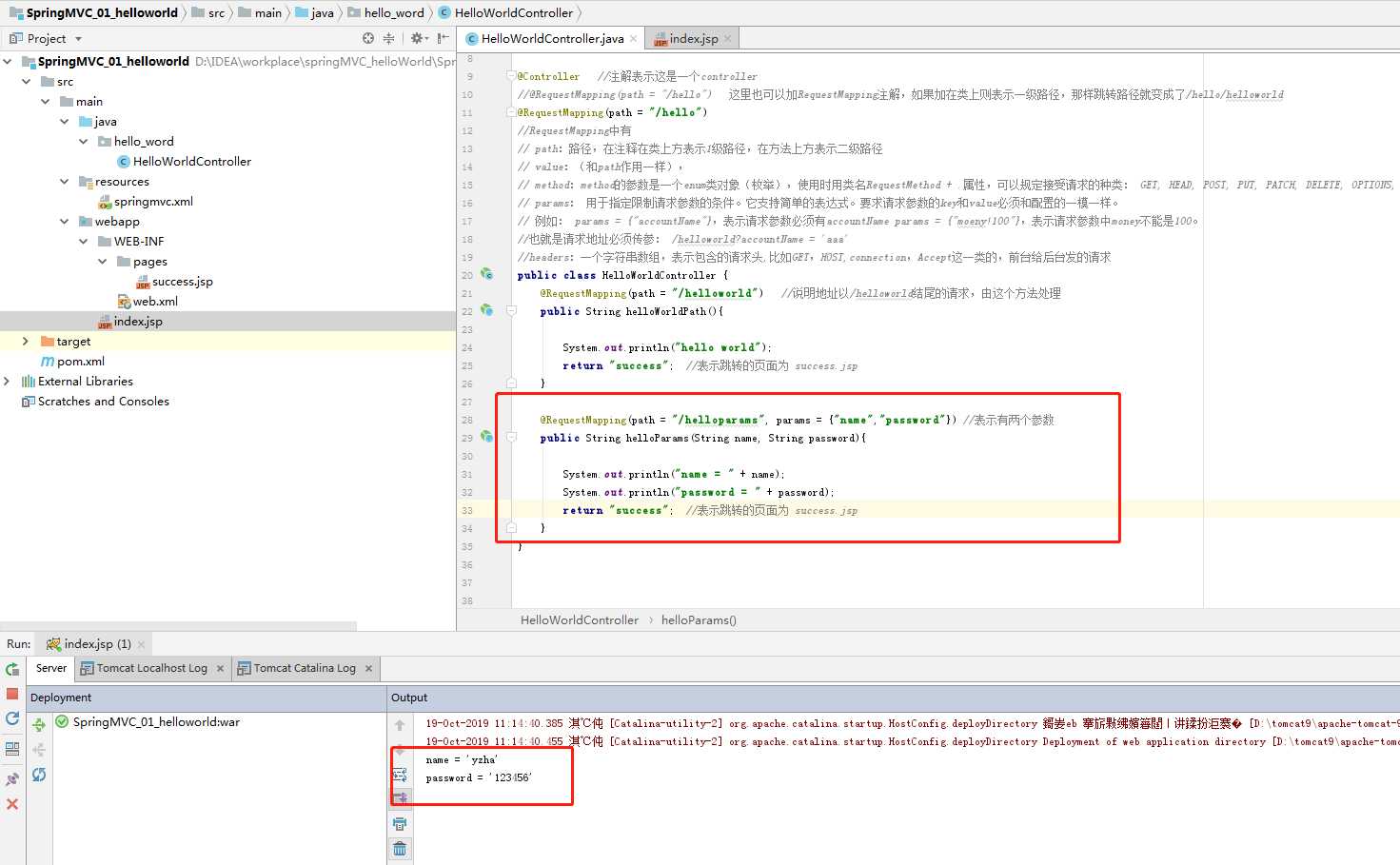Select the Server tab in Run panel
Screen dimensions: 1400x865
51,668
